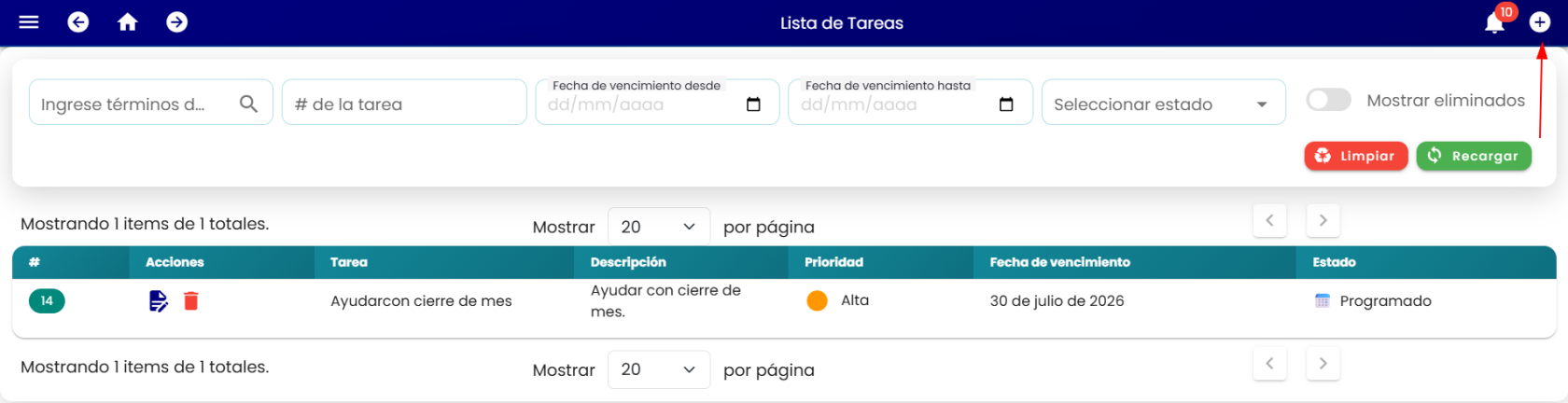
Task: Open the bottom Mostrar per-page dropdown
Action: click(x=658, y=369)
